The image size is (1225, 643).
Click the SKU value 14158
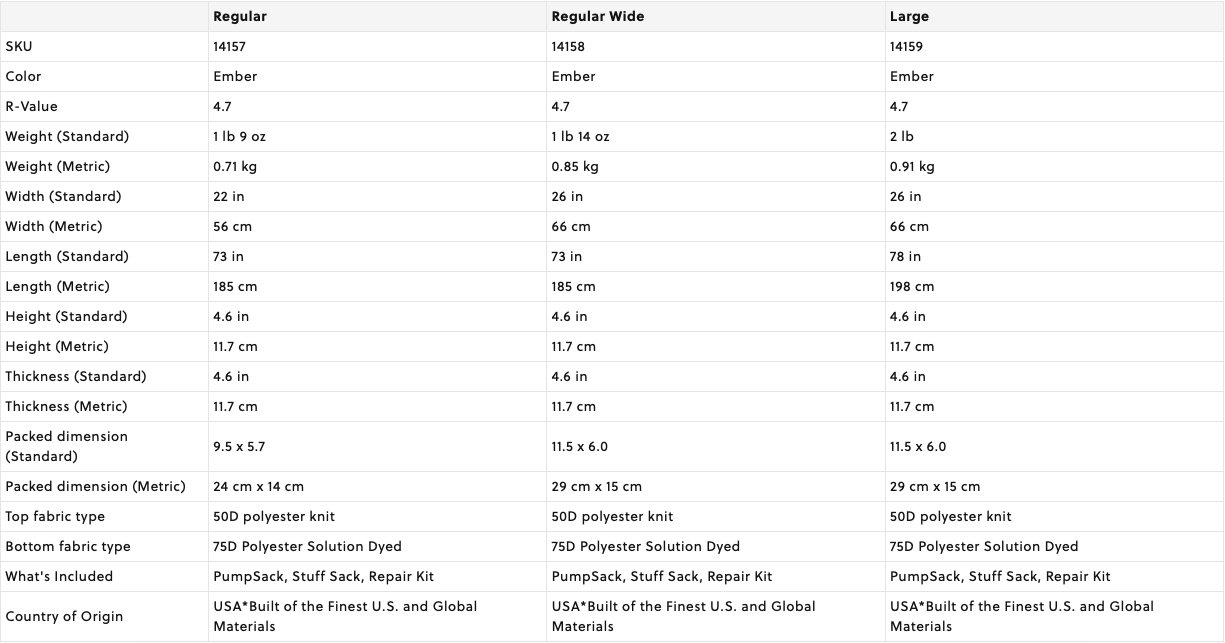tap(568, 47)
